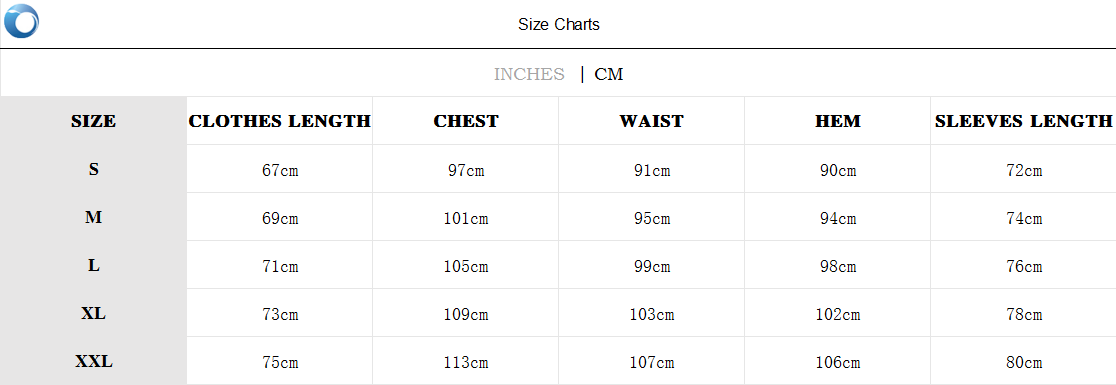This screenshot has width=1116, height=385.
Task: Click the CLOTHES LENGTH column header
Action: pos(279,121)
